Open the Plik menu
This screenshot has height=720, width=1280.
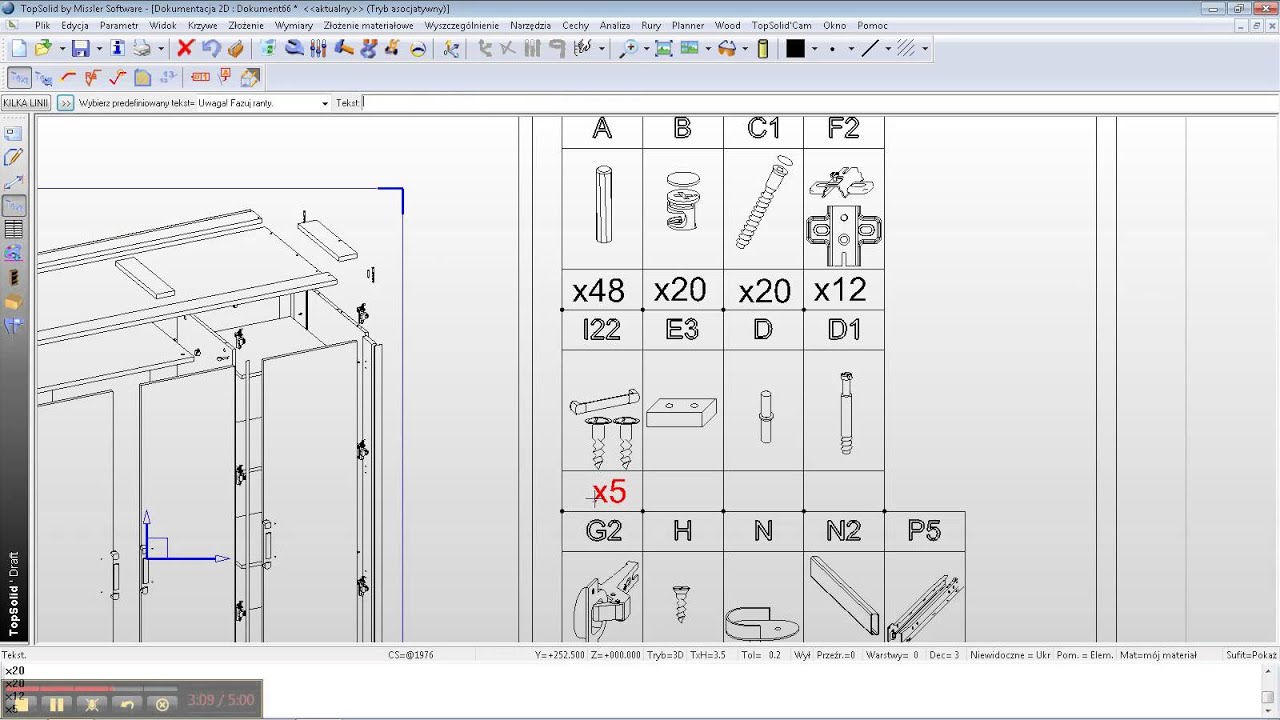[x=42, y=25]
